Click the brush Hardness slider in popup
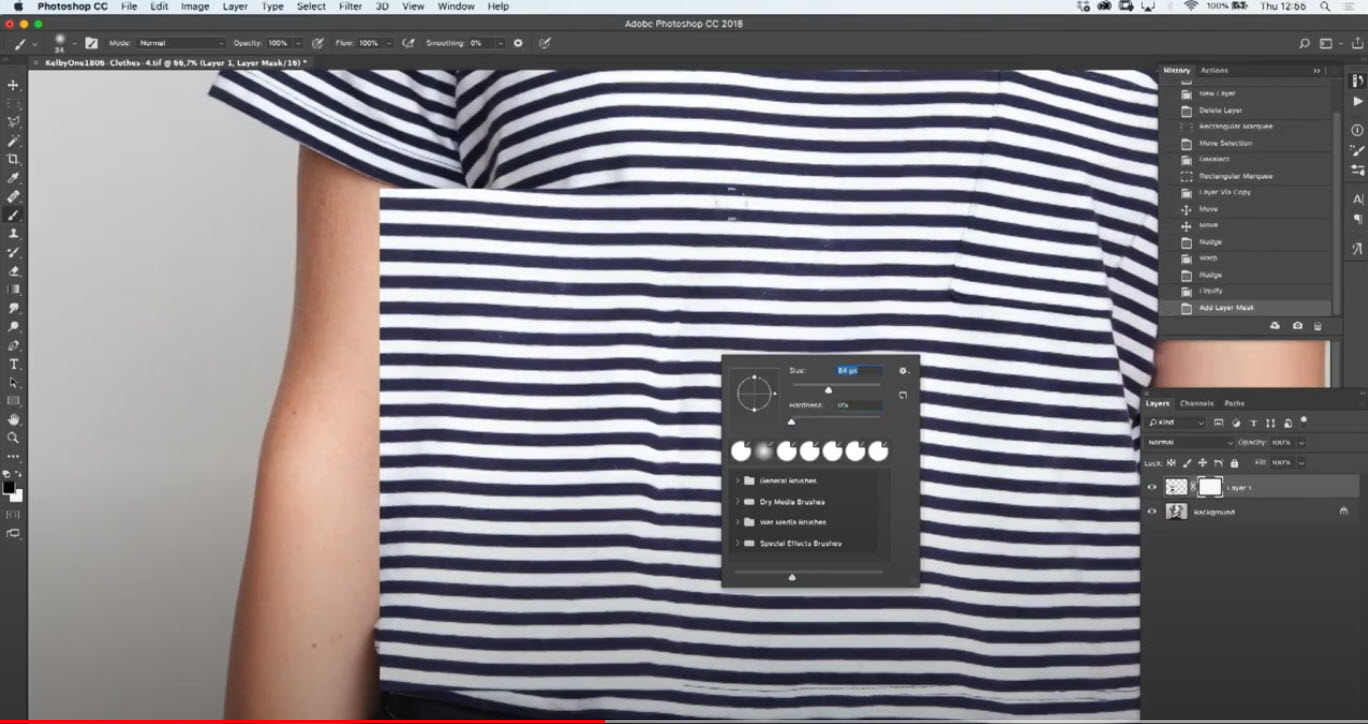Viewport: 1368px width, 724px height. [836, 420]
